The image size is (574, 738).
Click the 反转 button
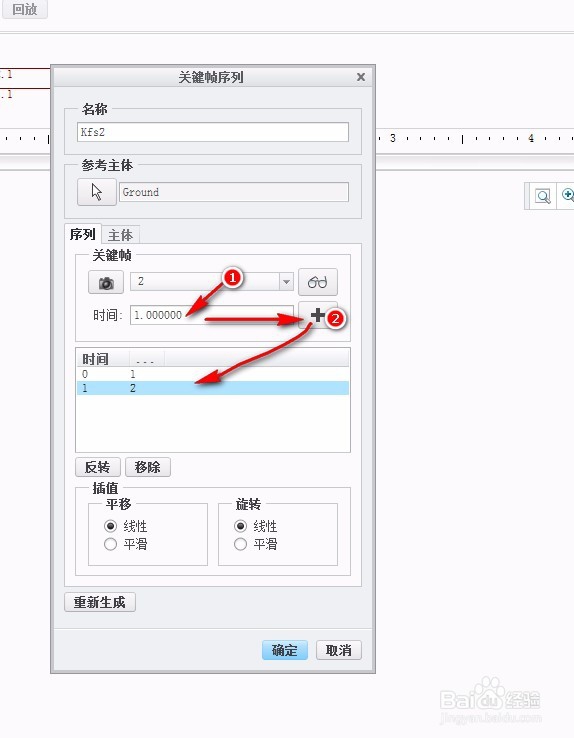(98, 467)
